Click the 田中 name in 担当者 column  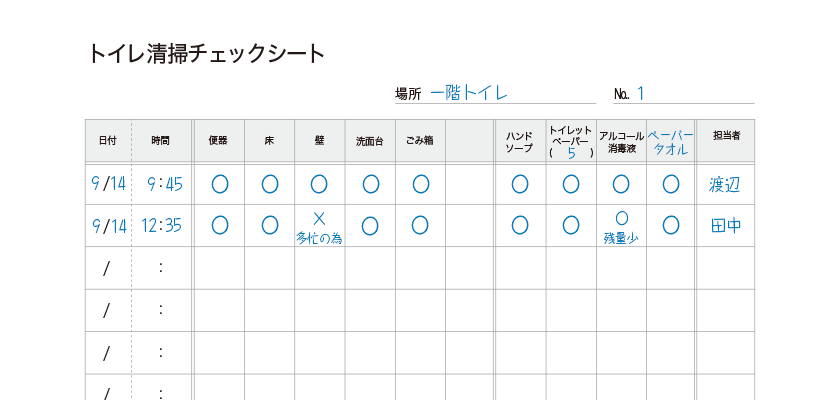point(725,226)
